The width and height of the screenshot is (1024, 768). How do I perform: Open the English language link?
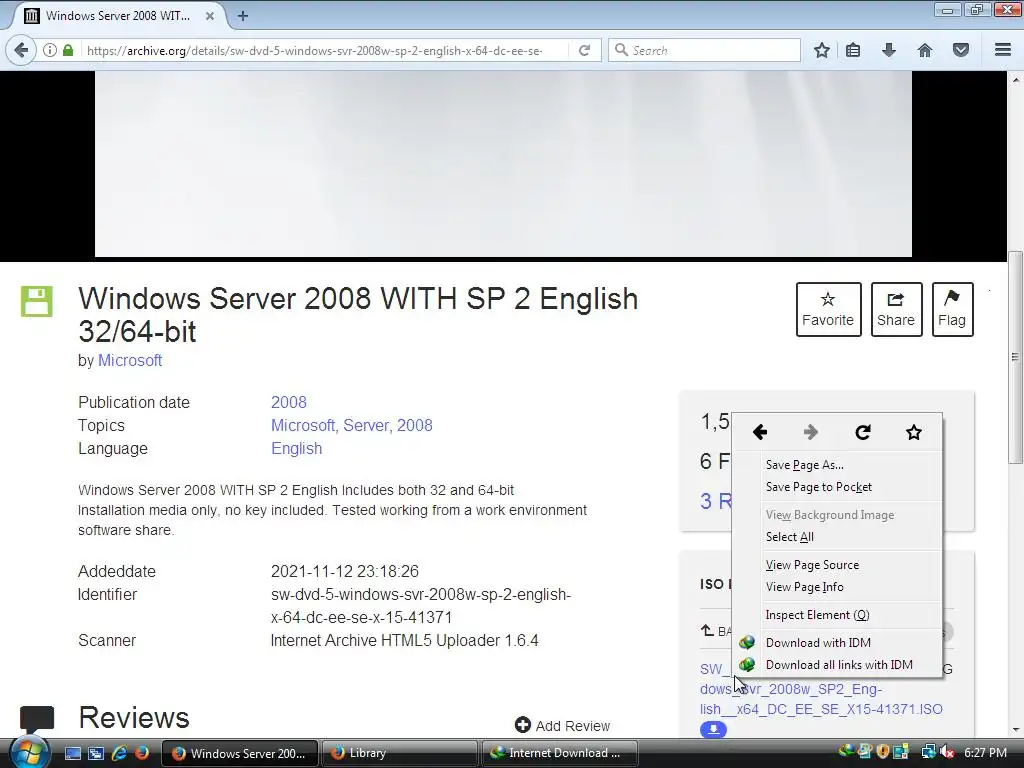point(296,449)
